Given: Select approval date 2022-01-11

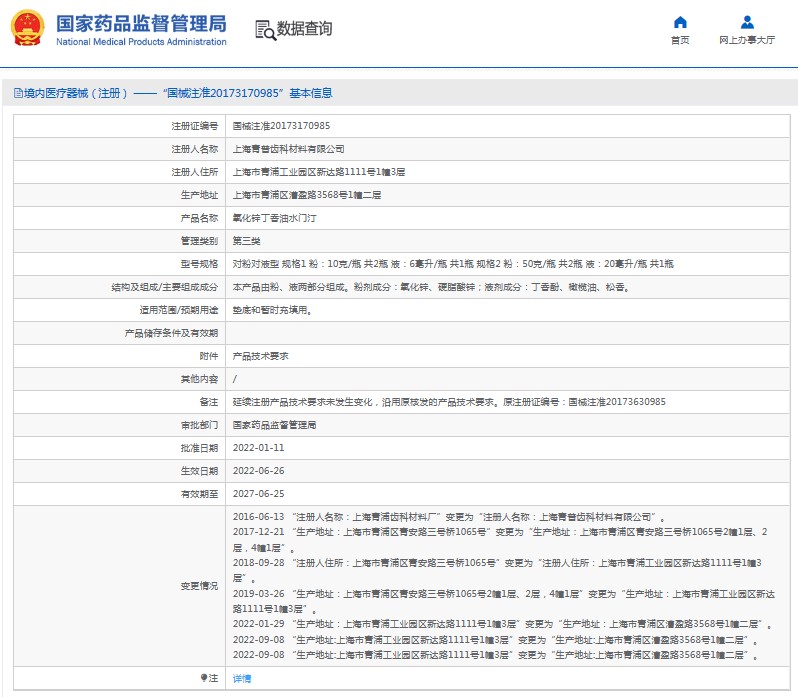Looking at the screenshot, I should 259,448.
